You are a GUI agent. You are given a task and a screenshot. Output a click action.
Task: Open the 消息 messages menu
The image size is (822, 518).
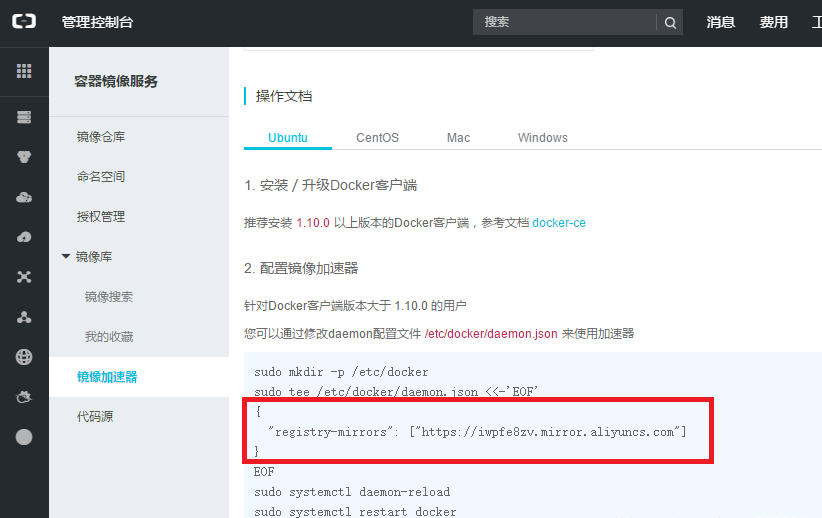pyautogui.click(x=721, y=22)
